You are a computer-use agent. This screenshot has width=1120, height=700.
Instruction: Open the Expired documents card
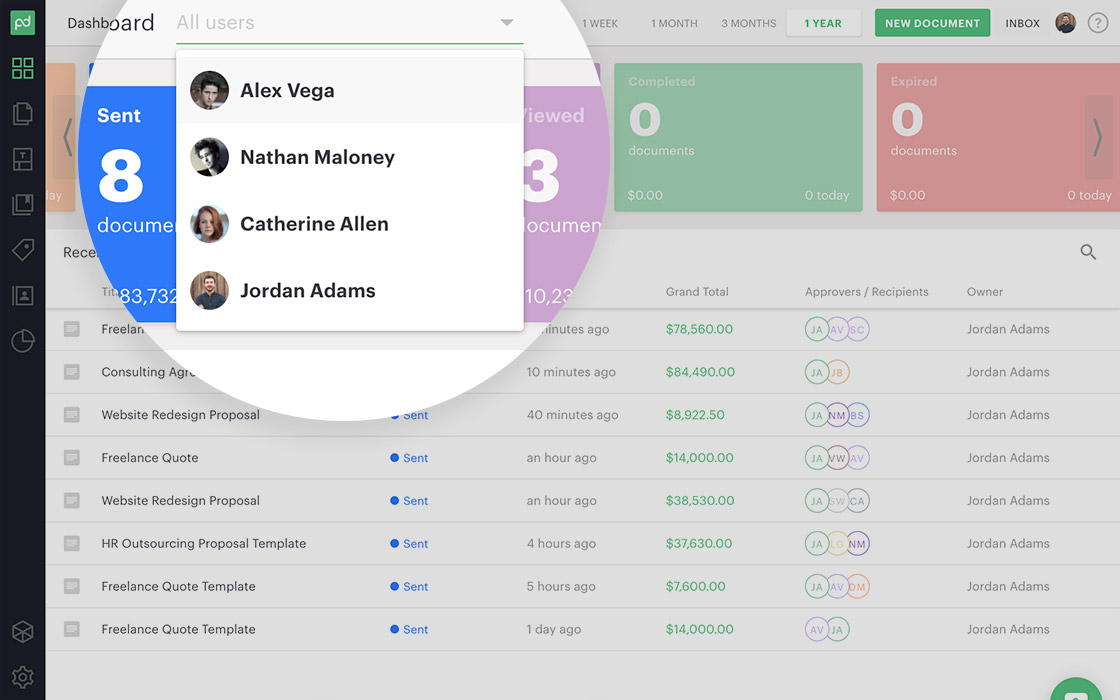tap(997, 137)
